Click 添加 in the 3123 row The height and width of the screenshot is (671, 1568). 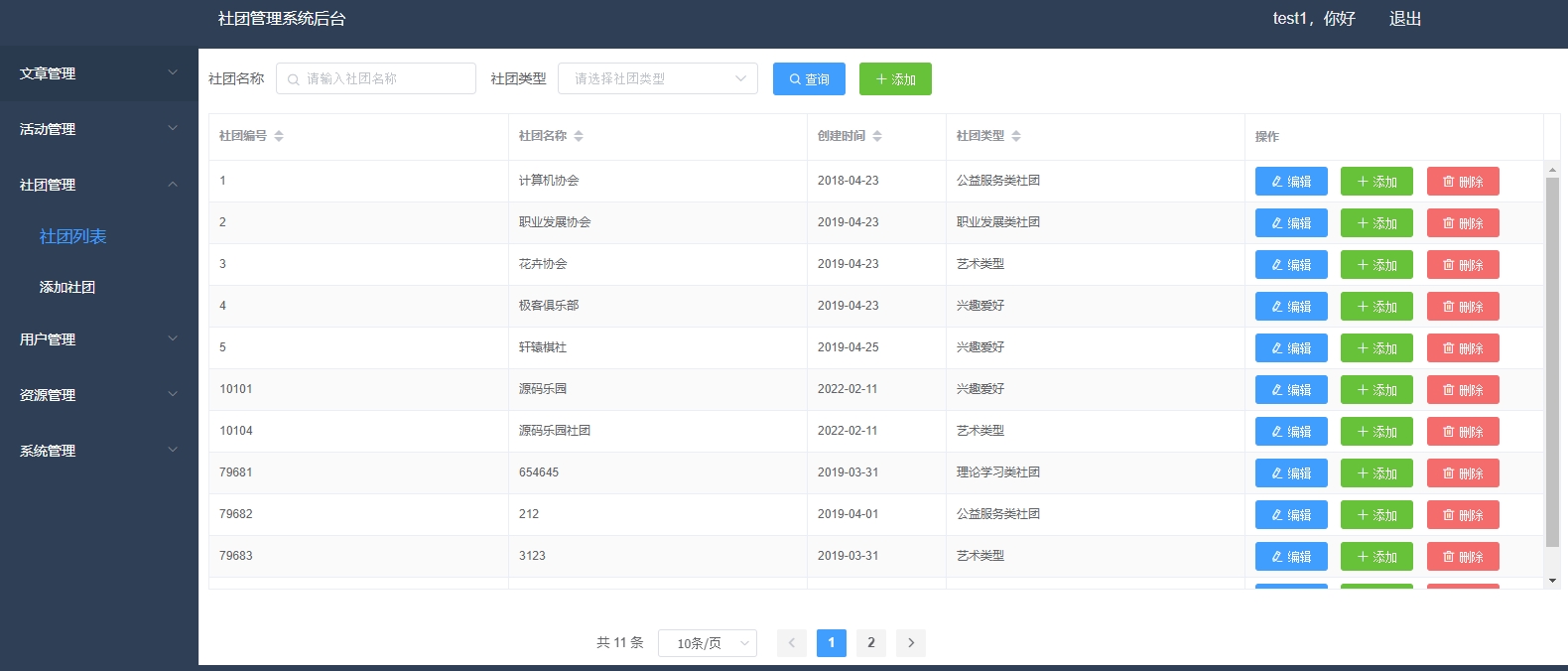tap(1376, 557)
